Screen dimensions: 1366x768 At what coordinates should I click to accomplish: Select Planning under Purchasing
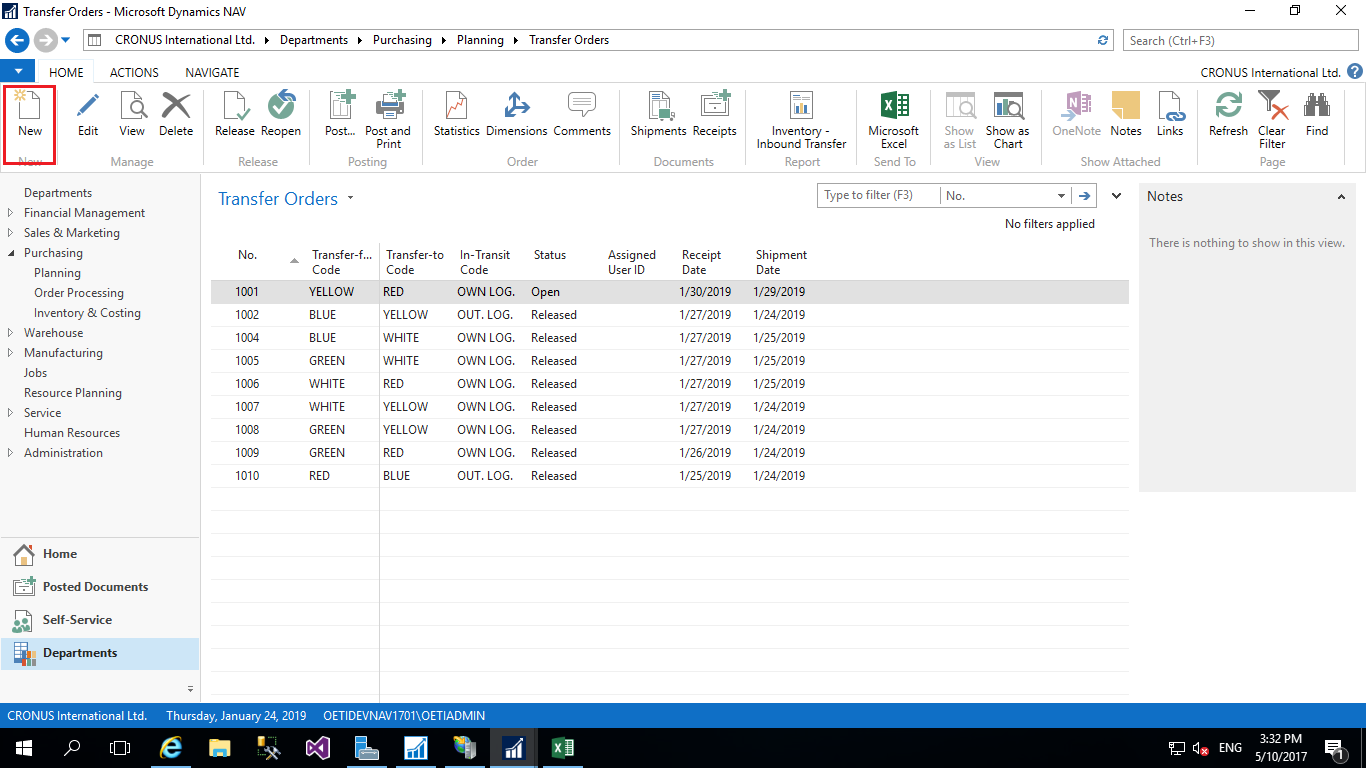point(57,273)
